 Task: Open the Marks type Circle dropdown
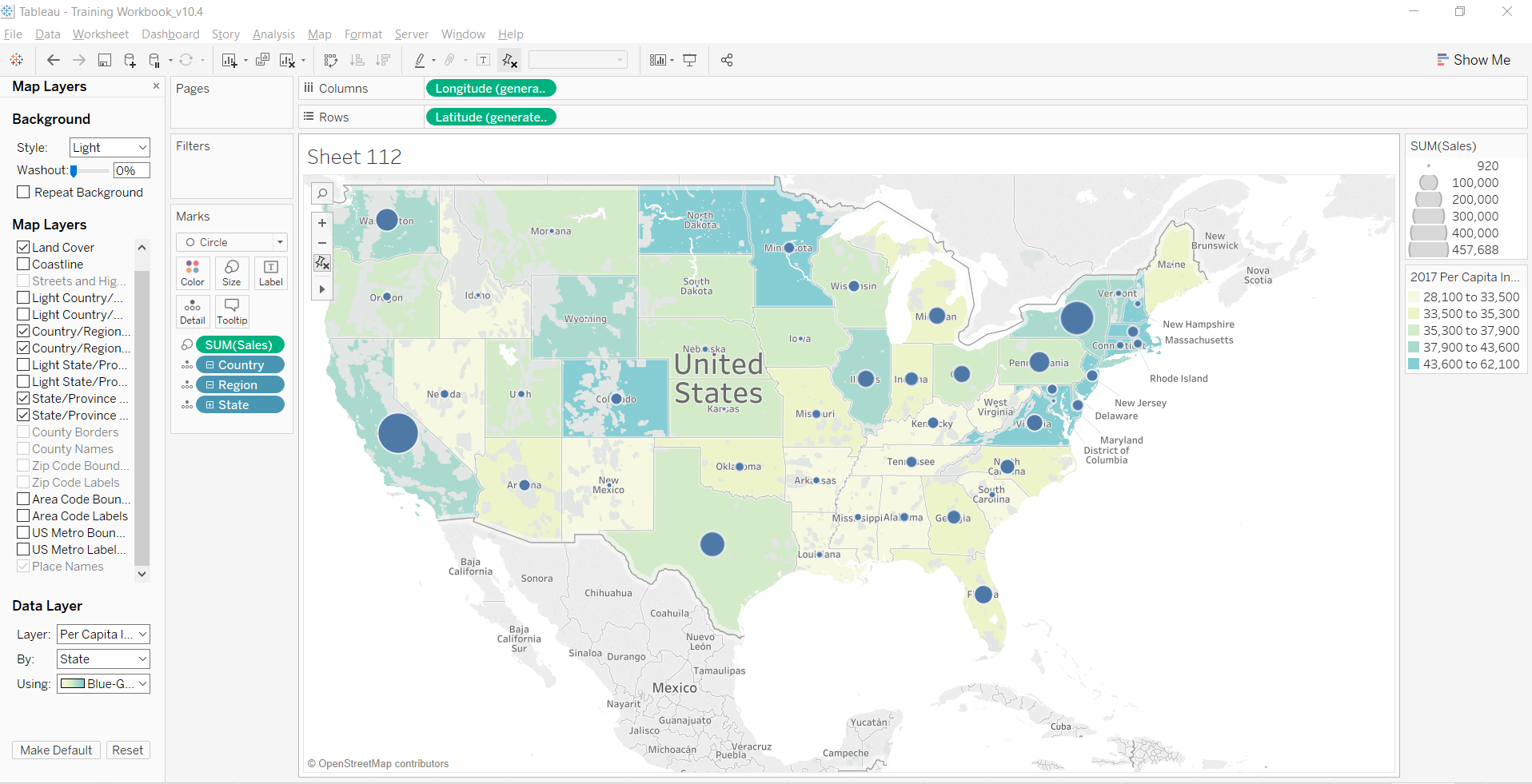pyautogui.click(x=232, y=242)
